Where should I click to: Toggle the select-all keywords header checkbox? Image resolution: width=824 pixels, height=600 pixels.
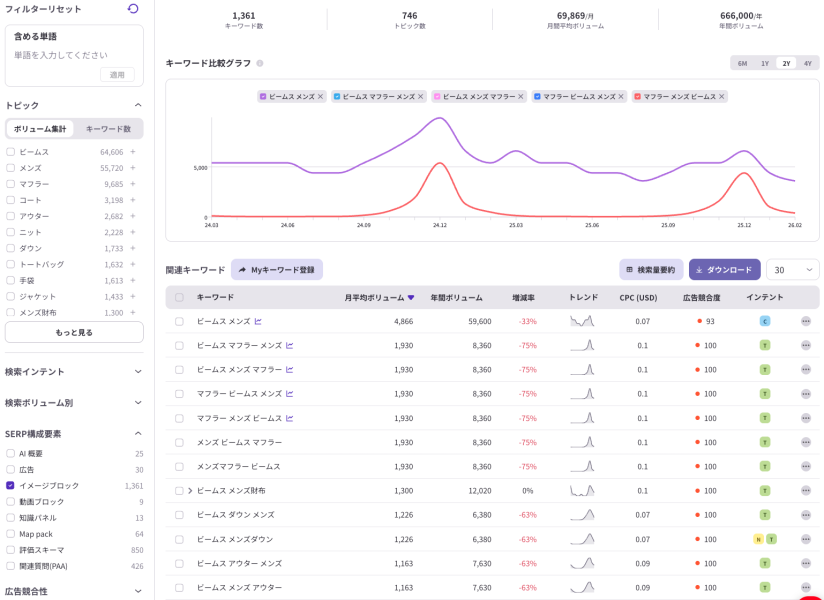[x=179, y=297]
